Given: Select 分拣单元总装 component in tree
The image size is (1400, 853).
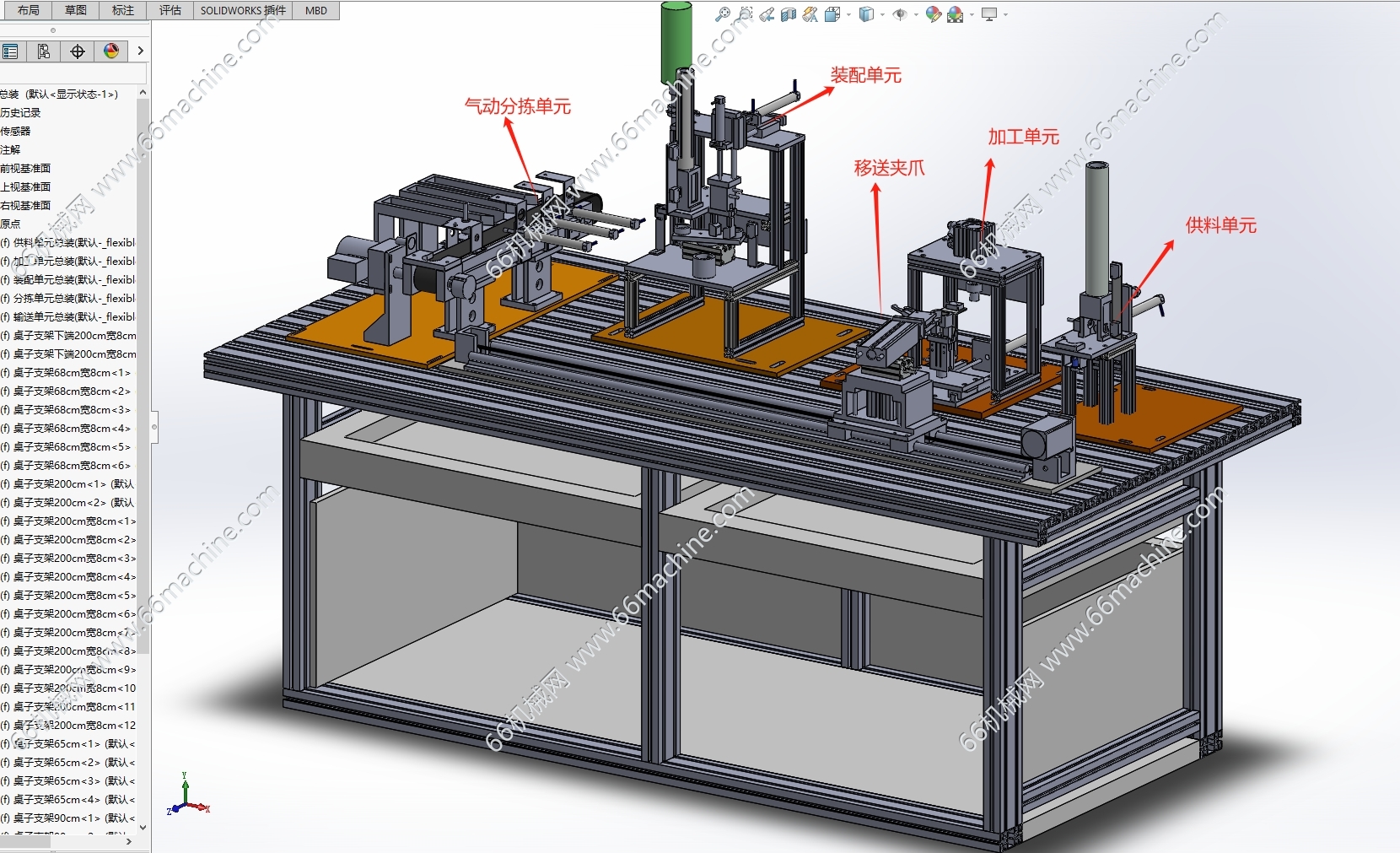Looking at the screenshot, I should pos(67,298).
